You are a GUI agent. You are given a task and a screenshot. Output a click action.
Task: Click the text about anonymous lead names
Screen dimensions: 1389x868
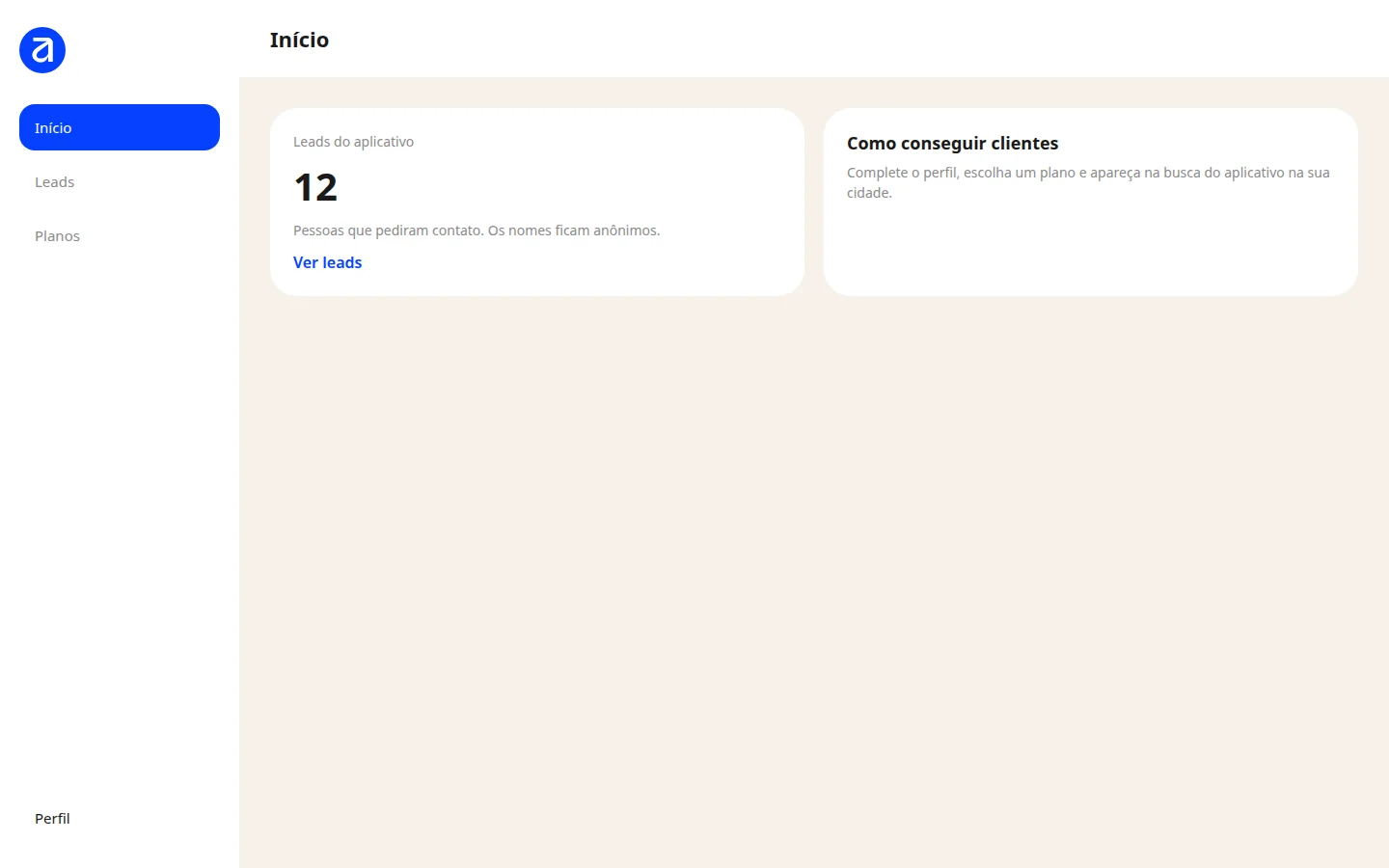pyautogui.click(x=477, y=231)
